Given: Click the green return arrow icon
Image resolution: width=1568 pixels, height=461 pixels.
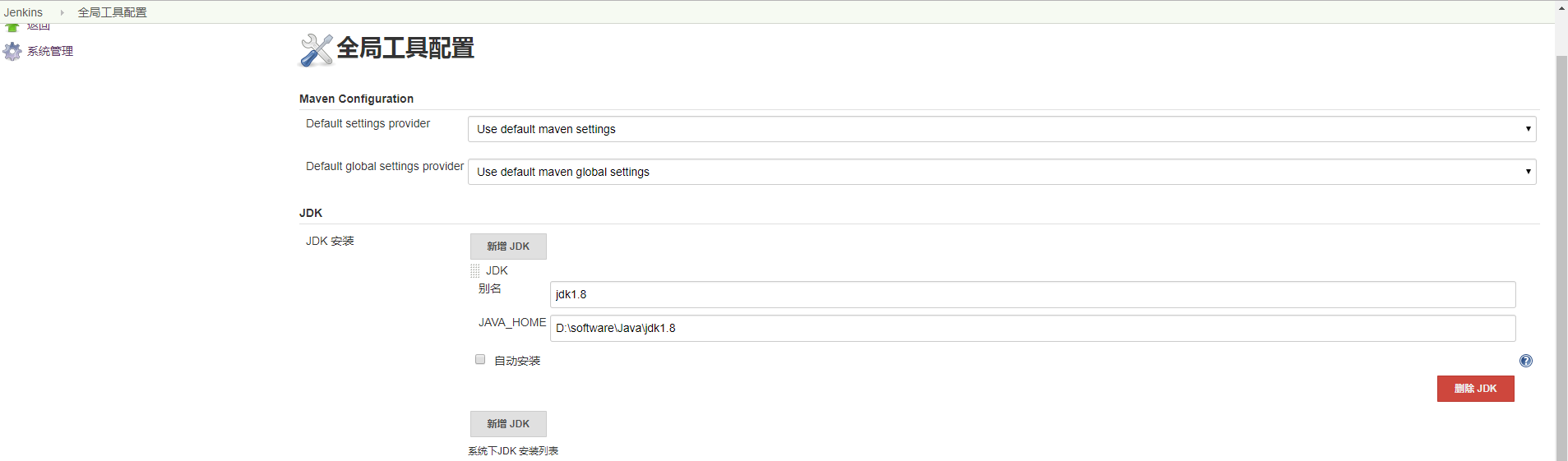Looking at the screenshot, I should 12,28.
